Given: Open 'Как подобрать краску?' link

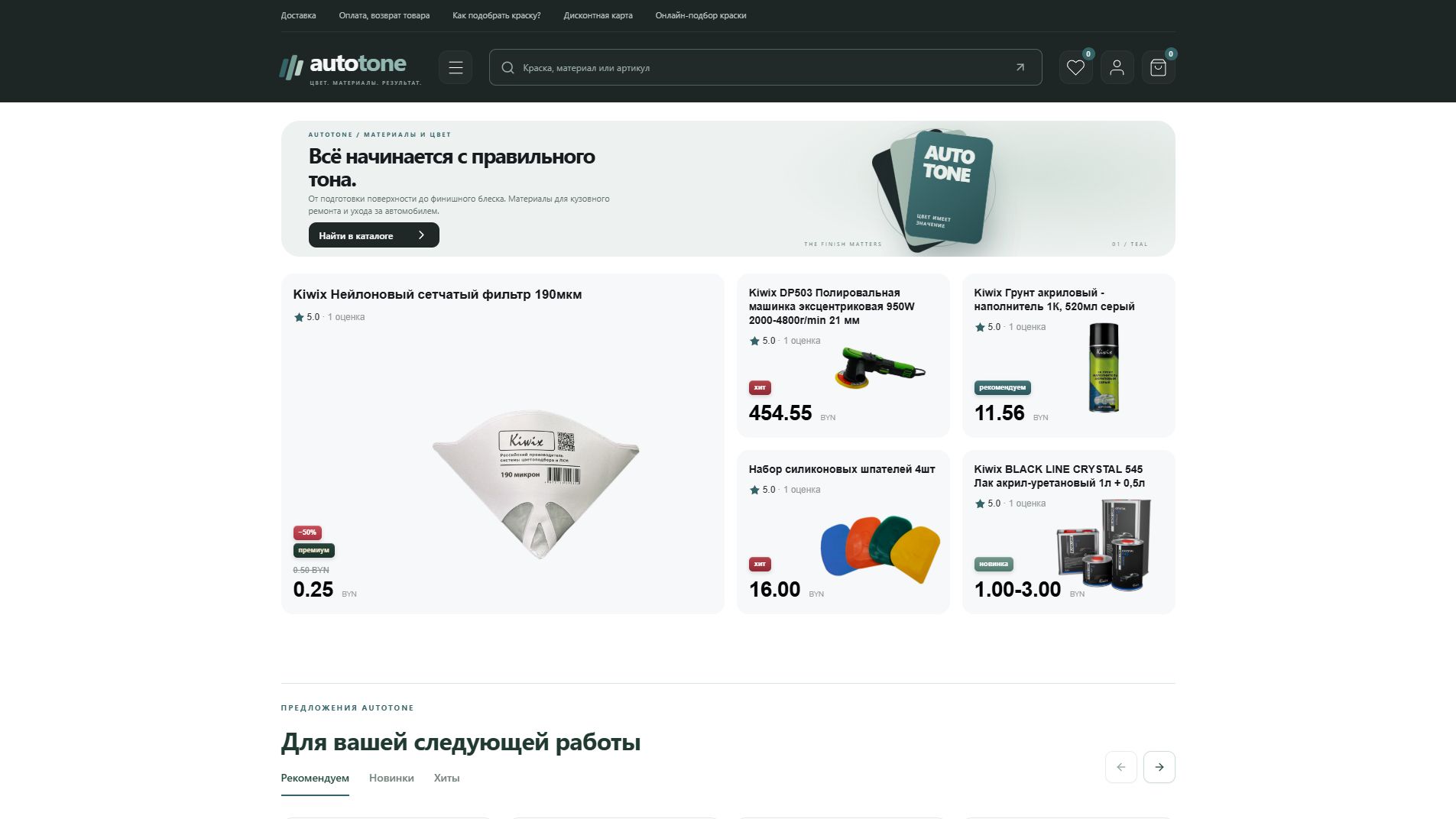Looking at the screenshot, I should click(x=496, y=15).
